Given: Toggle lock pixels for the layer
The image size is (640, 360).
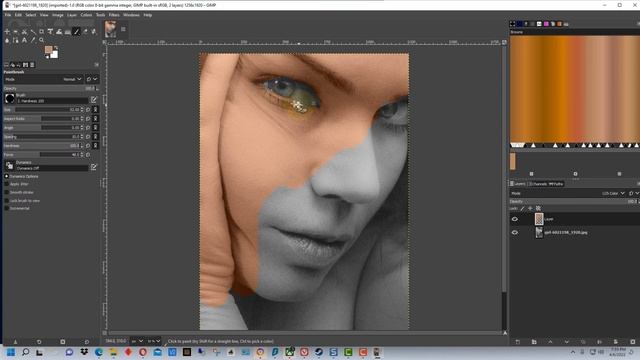Looking at the screenshot, I should pos(522,208).
